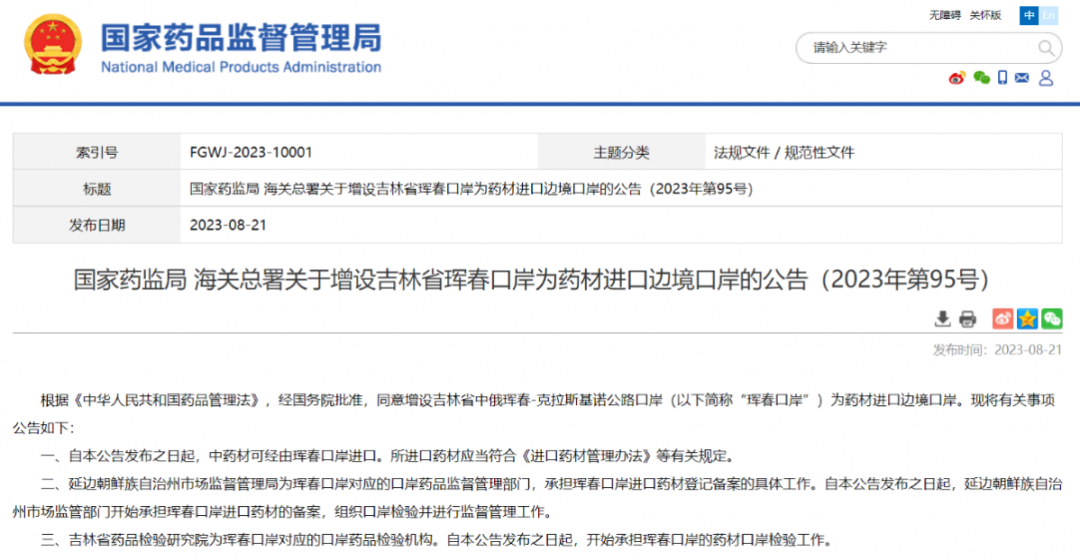Share article to Weibo below title
1080x560 pixels.
coord(1002,319)
